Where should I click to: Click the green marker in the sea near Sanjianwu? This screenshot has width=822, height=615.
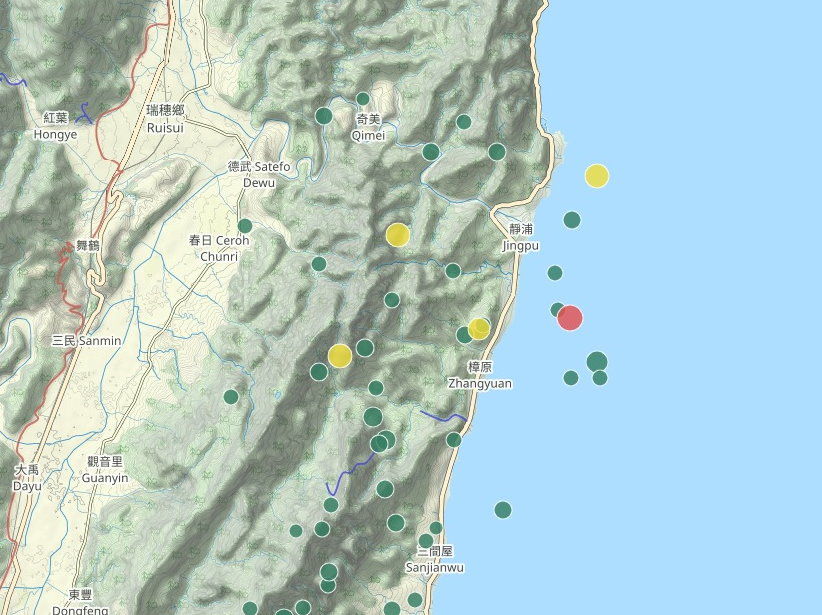coord(503,510)
